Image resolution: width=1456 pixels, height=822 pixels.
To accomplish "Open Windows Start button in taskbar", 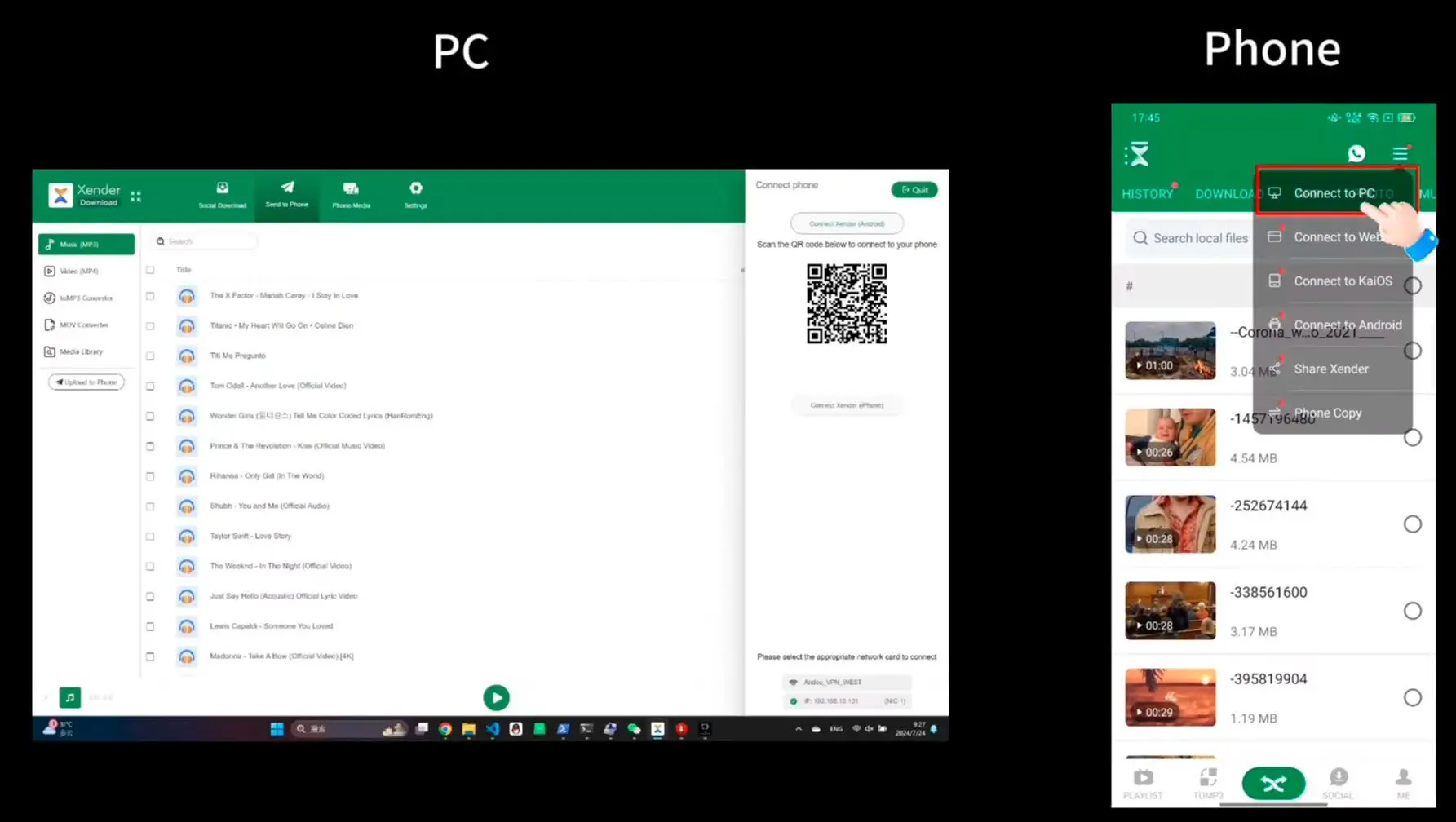I will (x=277, y=729).
